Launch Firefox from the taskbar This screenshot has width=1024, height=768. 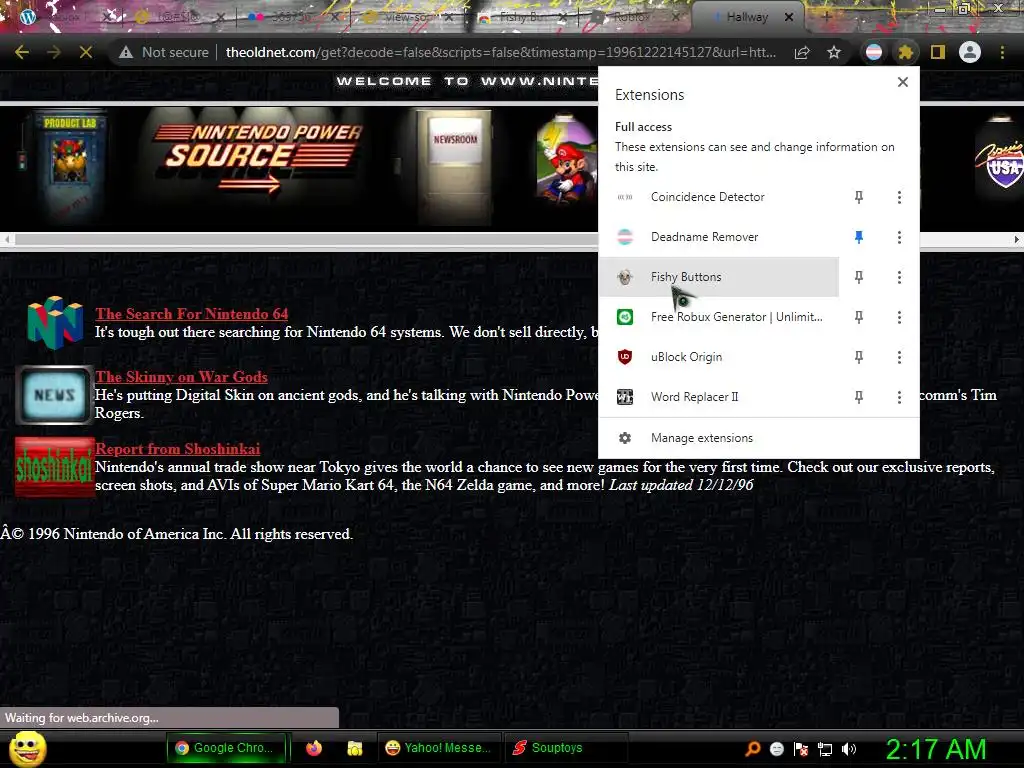coord(314,748)
